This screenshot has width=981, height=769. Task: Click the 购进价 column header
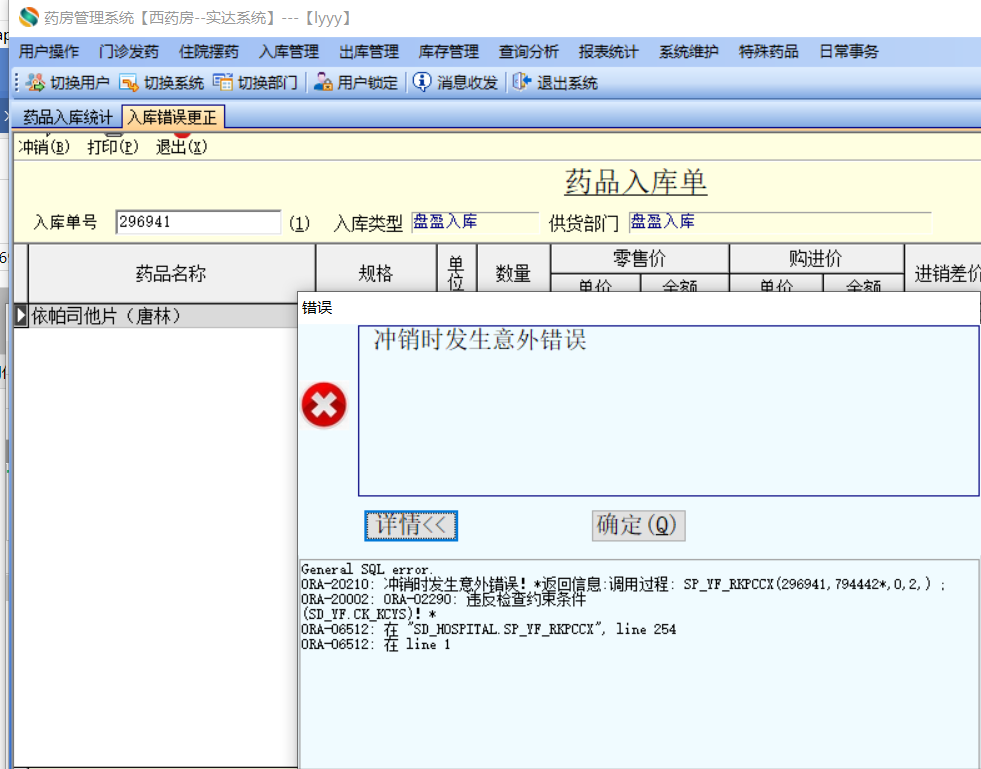(x=816, y=258)
